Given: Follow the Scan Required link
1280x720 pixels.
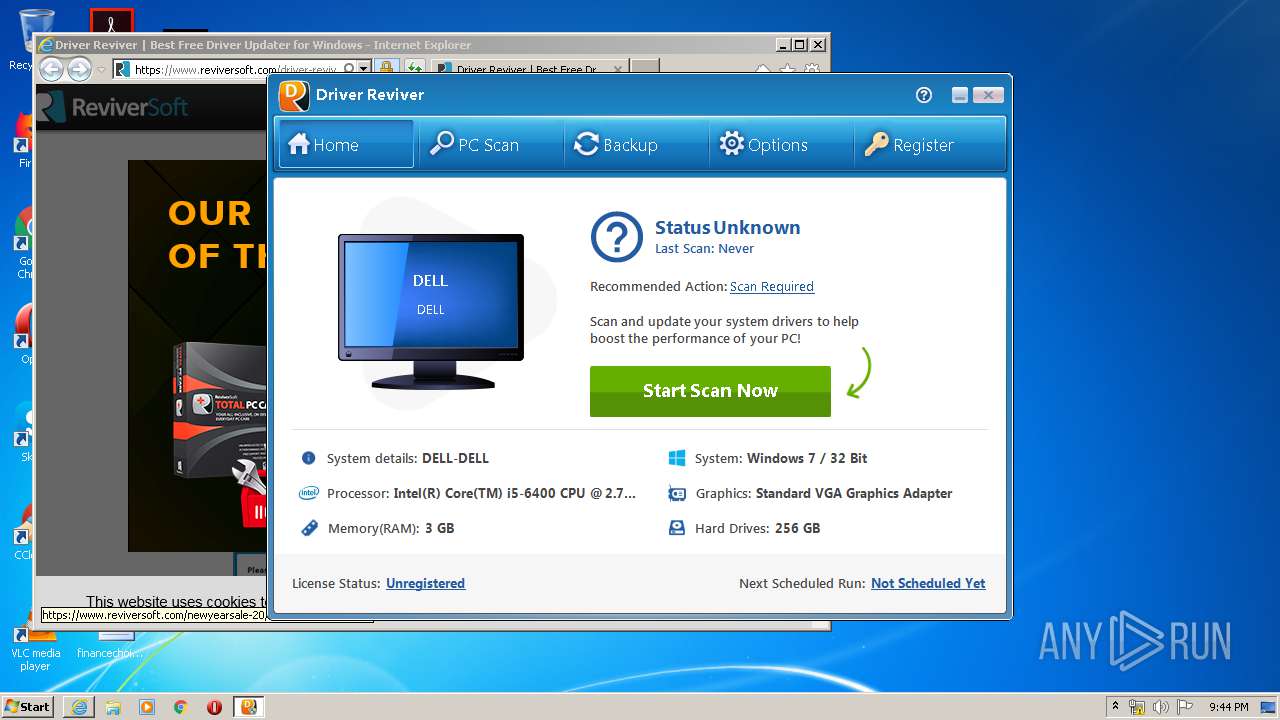Looking at the screenshot, I should point(771,286).
